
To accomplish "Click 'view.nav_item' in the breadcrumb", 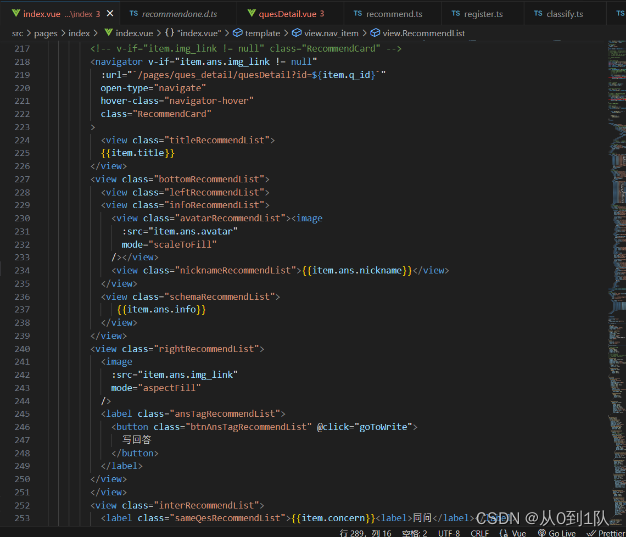I will point(331,33).
